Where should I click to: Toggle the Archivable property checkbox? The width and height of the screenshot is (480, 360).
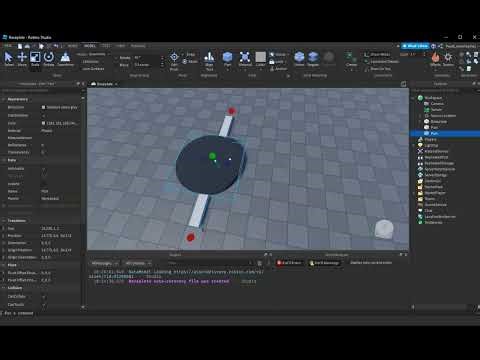pyautogui.click(x=43, y=169)
